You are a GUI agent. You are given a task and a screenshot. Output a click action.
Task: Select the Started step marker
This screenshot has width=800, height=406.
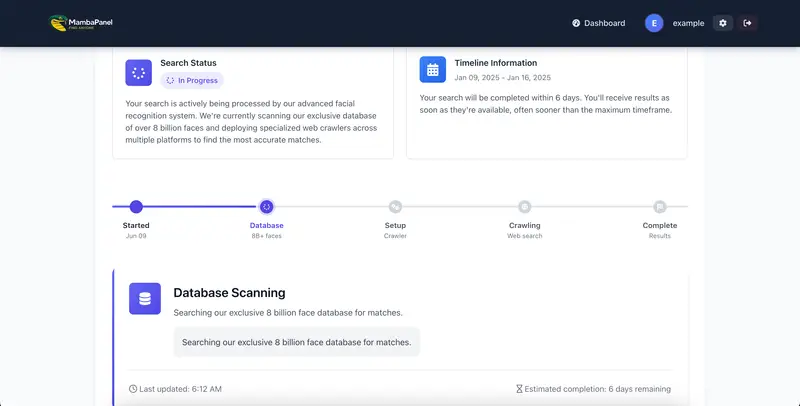point(136,207)
